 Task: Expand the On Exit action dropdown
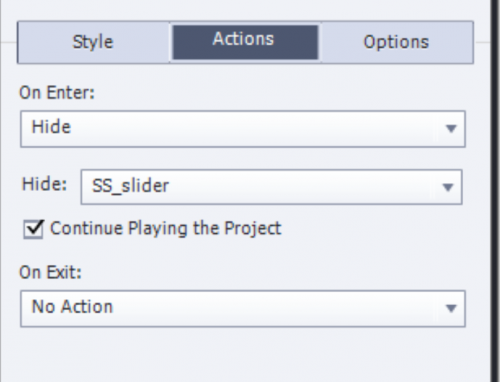point(243,309)
